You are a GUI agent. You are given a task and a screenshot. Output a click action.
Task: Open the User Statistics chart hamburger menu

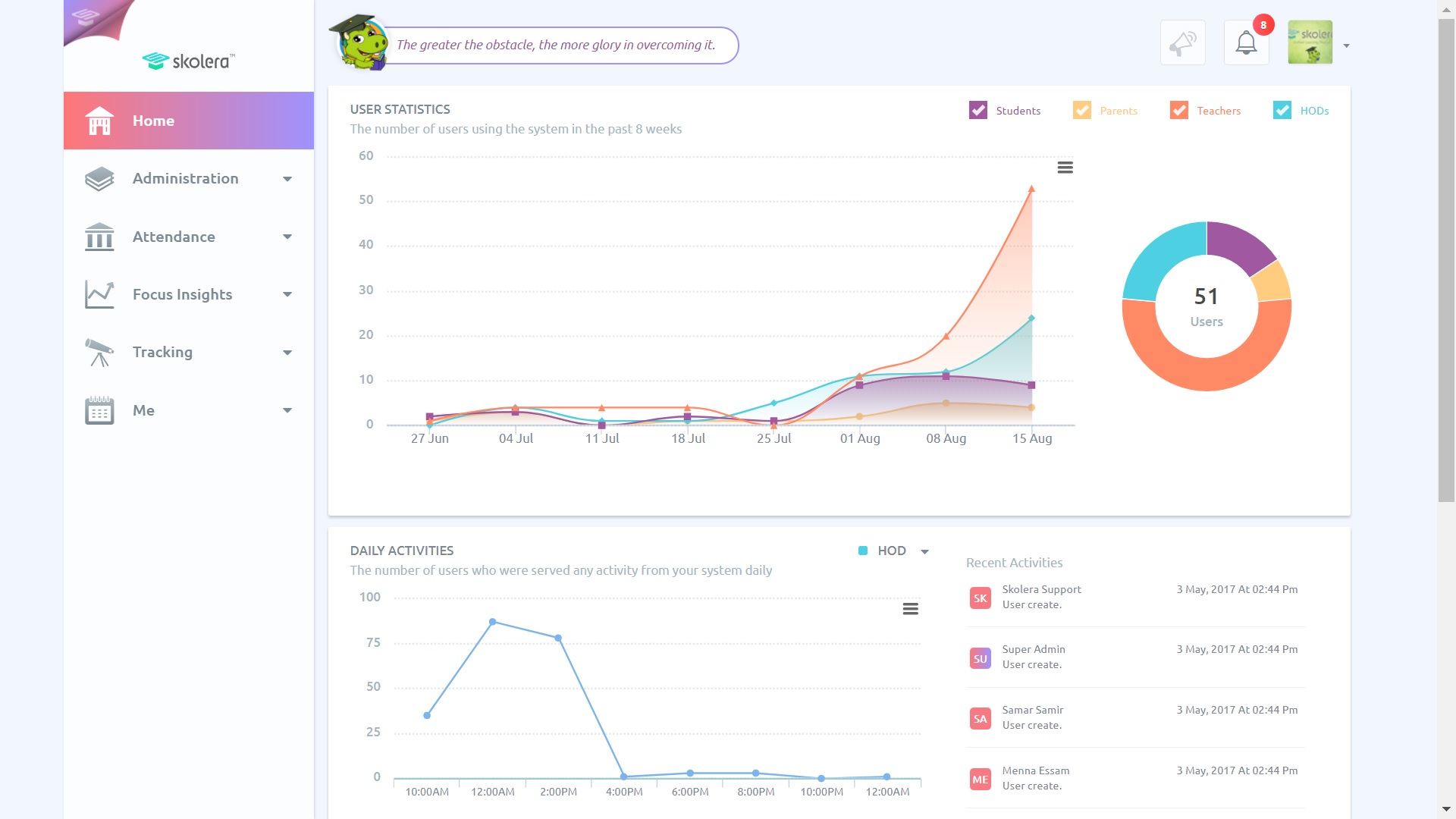[x=1065, y=168]
